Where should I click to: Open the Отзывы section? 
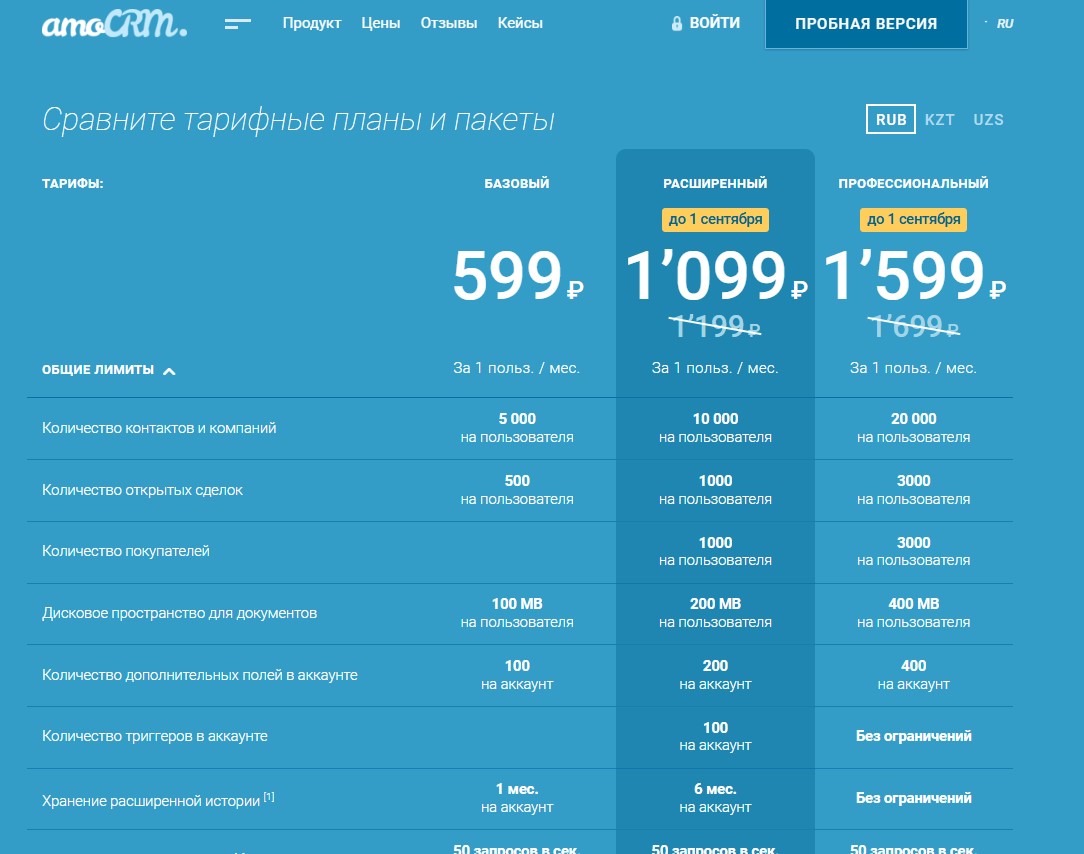click(449, 23)
